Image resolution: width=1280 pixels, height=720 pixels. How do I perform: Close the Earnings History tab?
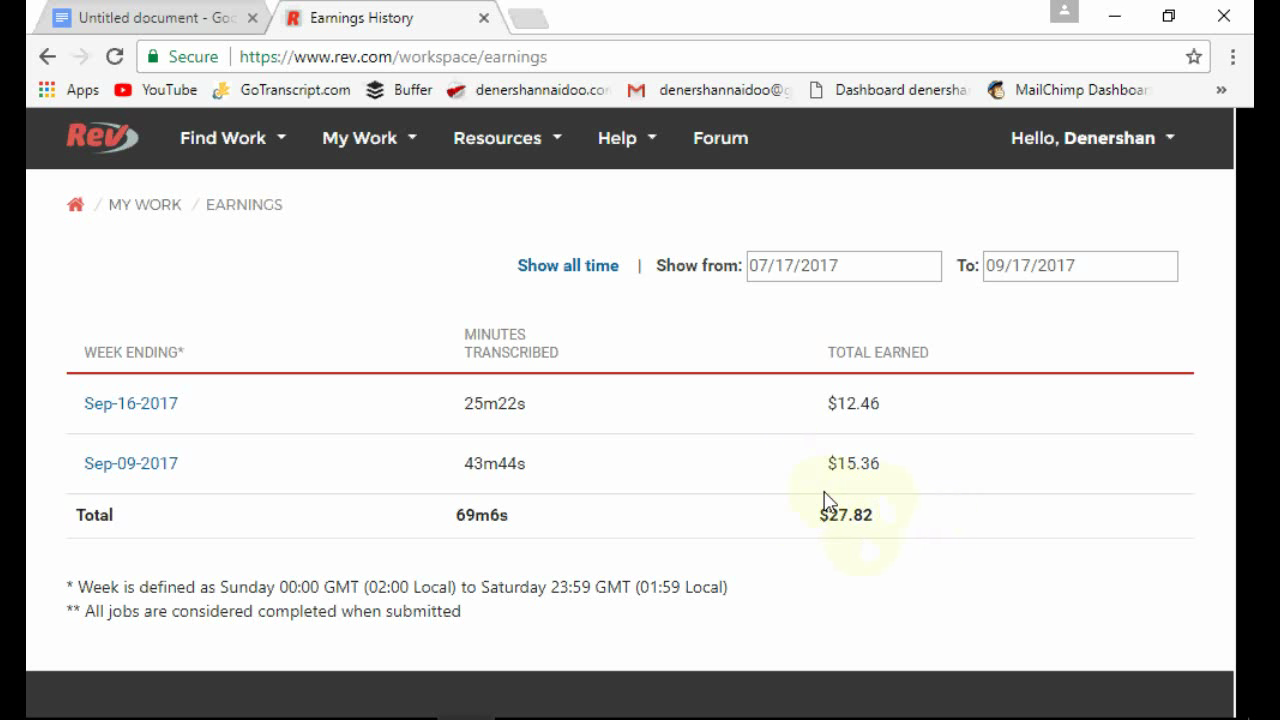484,18
